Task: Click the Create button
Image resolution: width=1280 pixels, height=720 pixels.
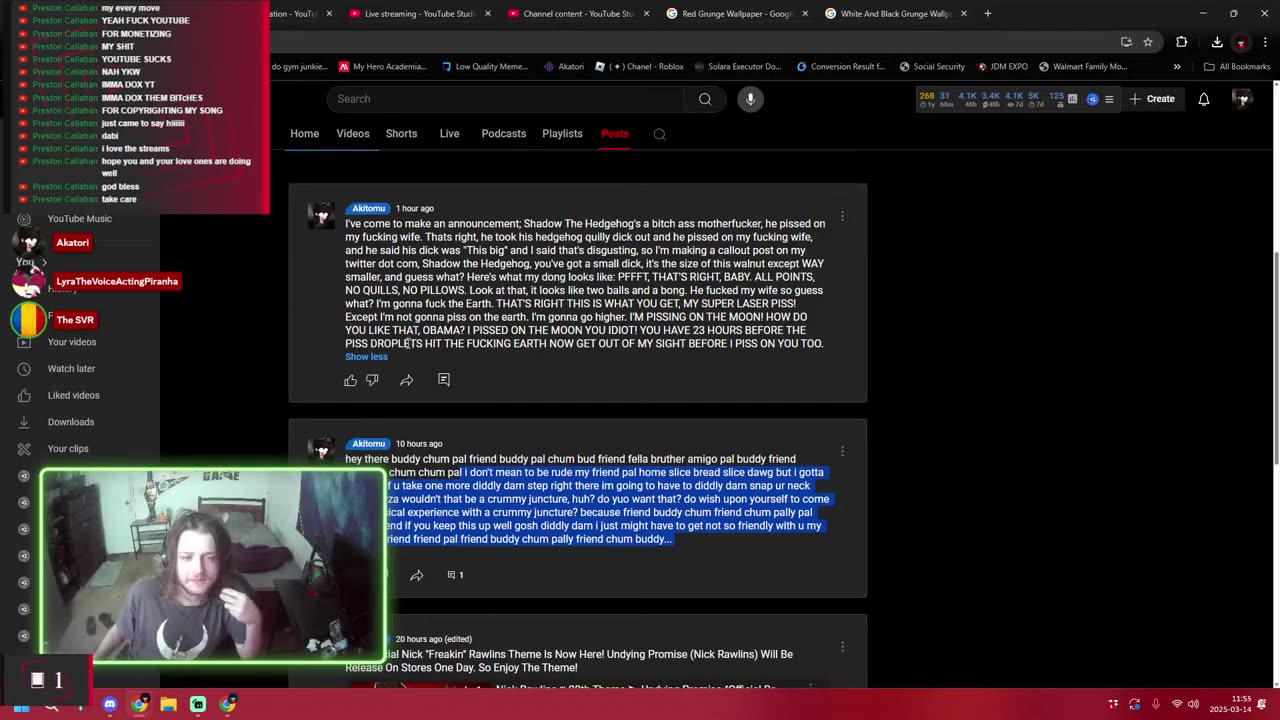Action: point(1152,99)
